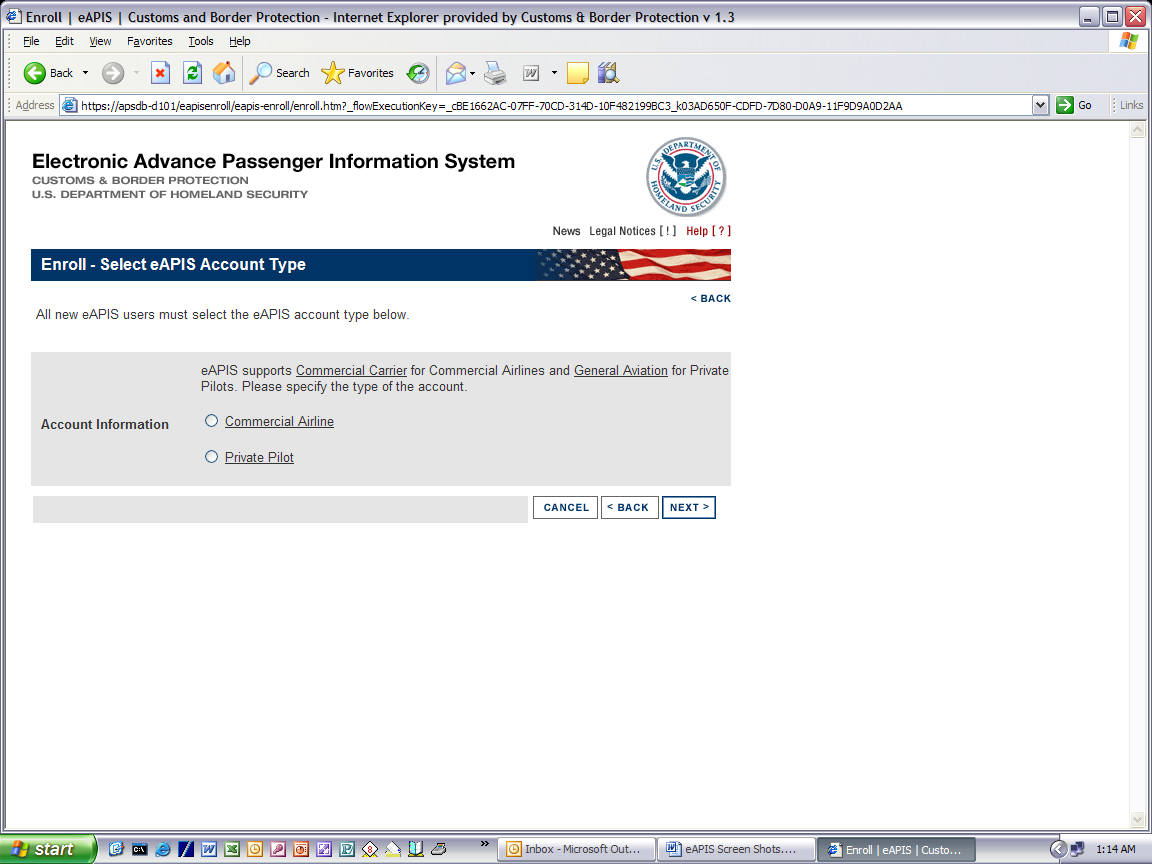Viewport: 1152px width, 864px height.
Task: Click the 1:14 AM system clock
Action: point(1115,849)
